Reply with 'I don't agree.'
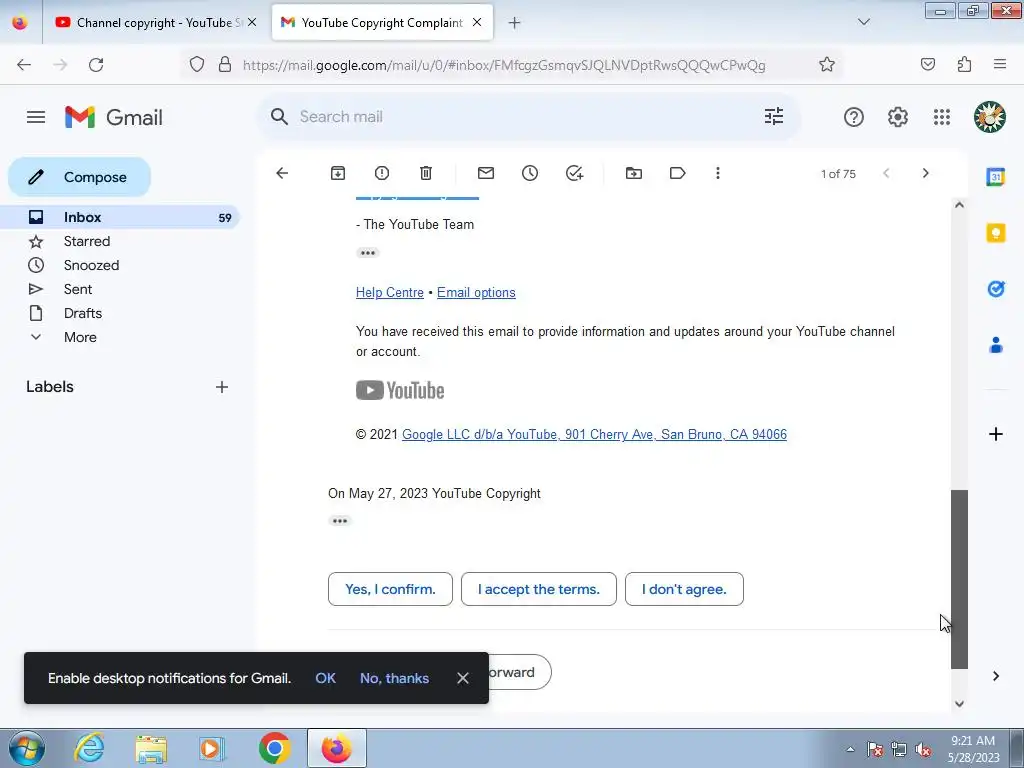The image size is (1024, 768). pos(684,589)
